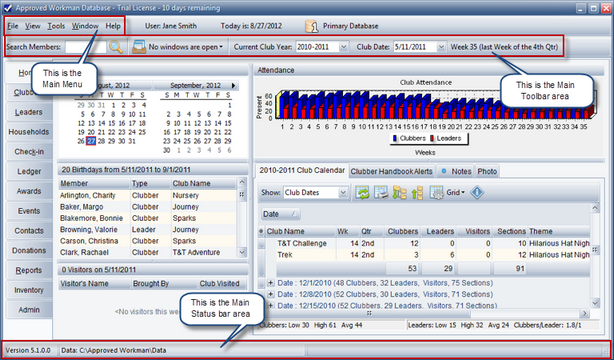Open the Current Club Year dropdown
Image resolution: width=614 pixels, height=360 pixels.
pos(343,47)
